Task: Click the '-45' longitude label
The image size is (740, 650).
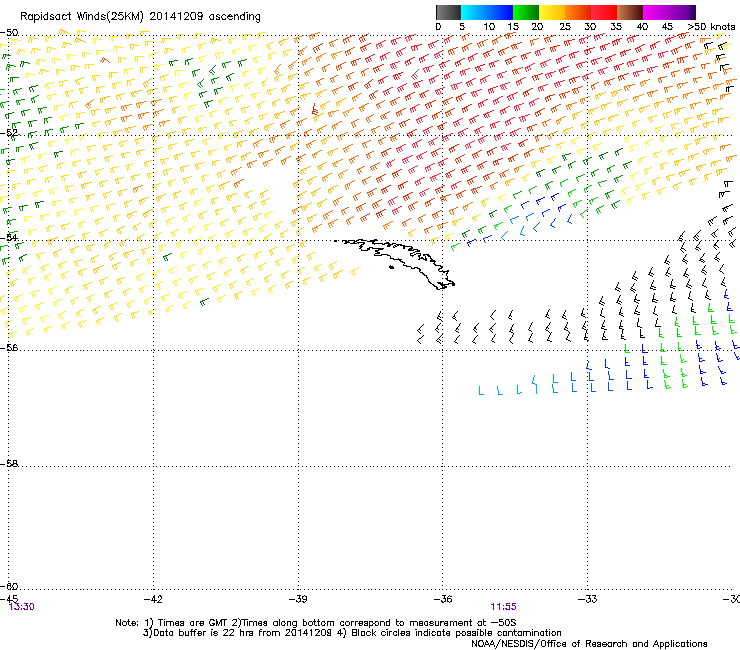Action: tap(9, 599)
